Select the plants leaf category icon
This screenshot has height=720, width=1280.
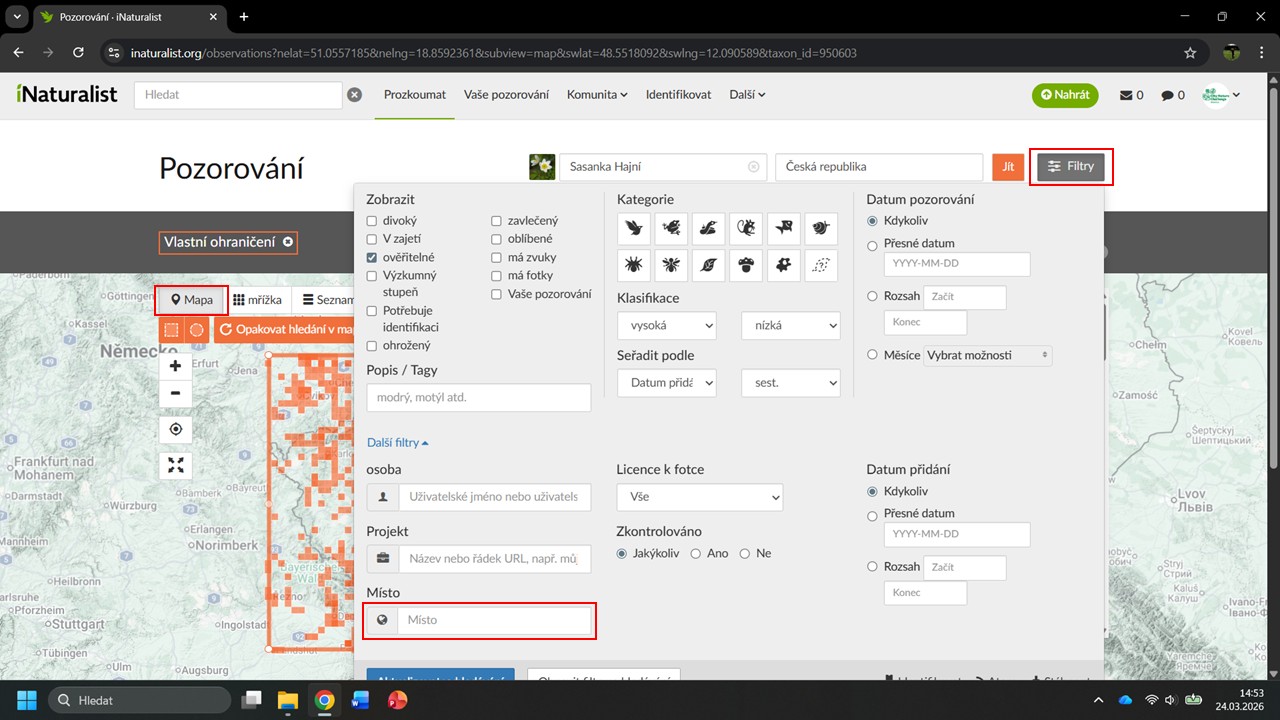pos(708,266)
